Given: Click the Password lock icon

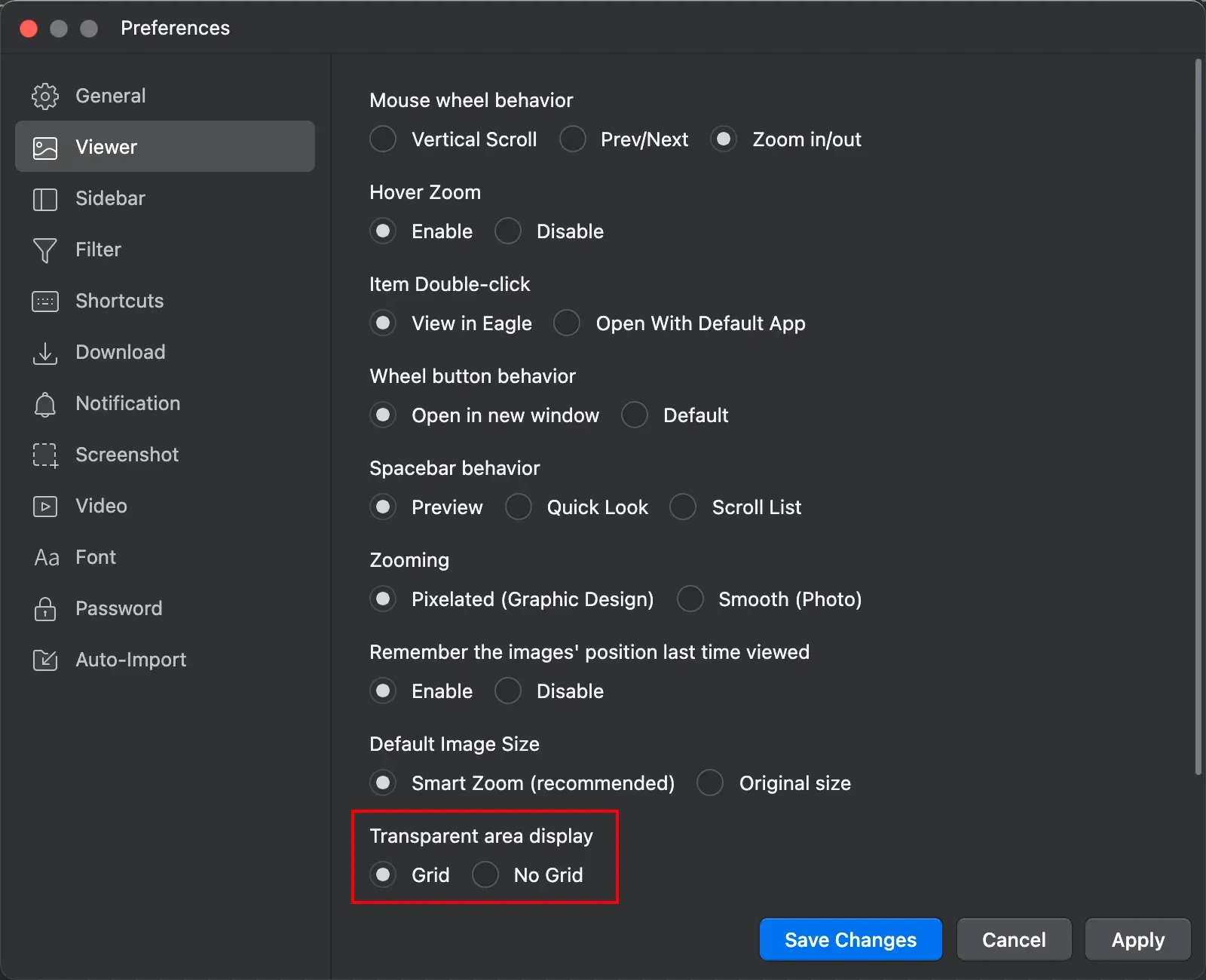Looking at the screenshot, I should (x=45, y=608).
